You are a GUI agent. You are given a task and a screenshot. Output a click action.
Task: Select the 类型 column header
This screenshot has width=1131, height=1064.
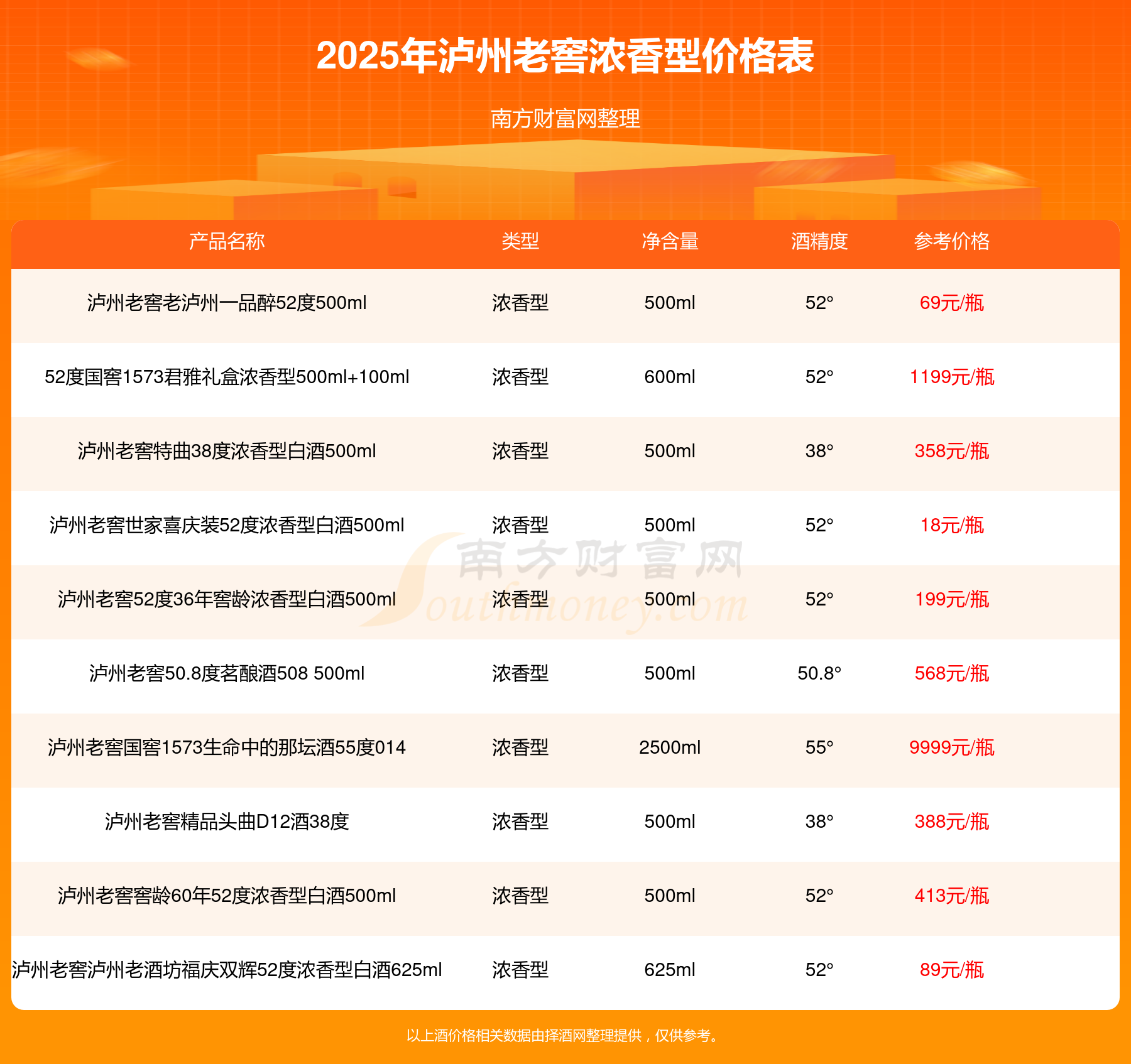tap(520, 241)
